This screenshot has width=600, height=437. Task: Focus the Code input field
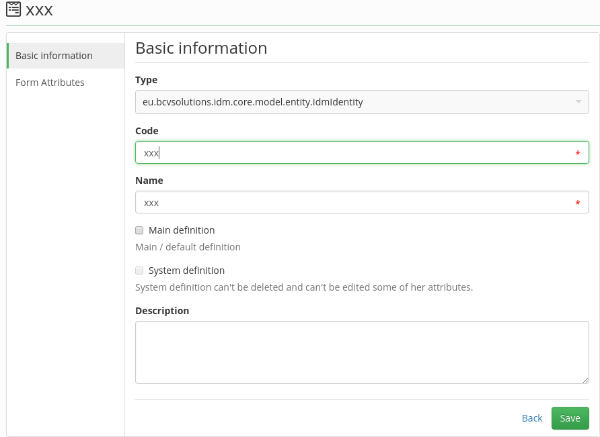click(x=362, y=153)
